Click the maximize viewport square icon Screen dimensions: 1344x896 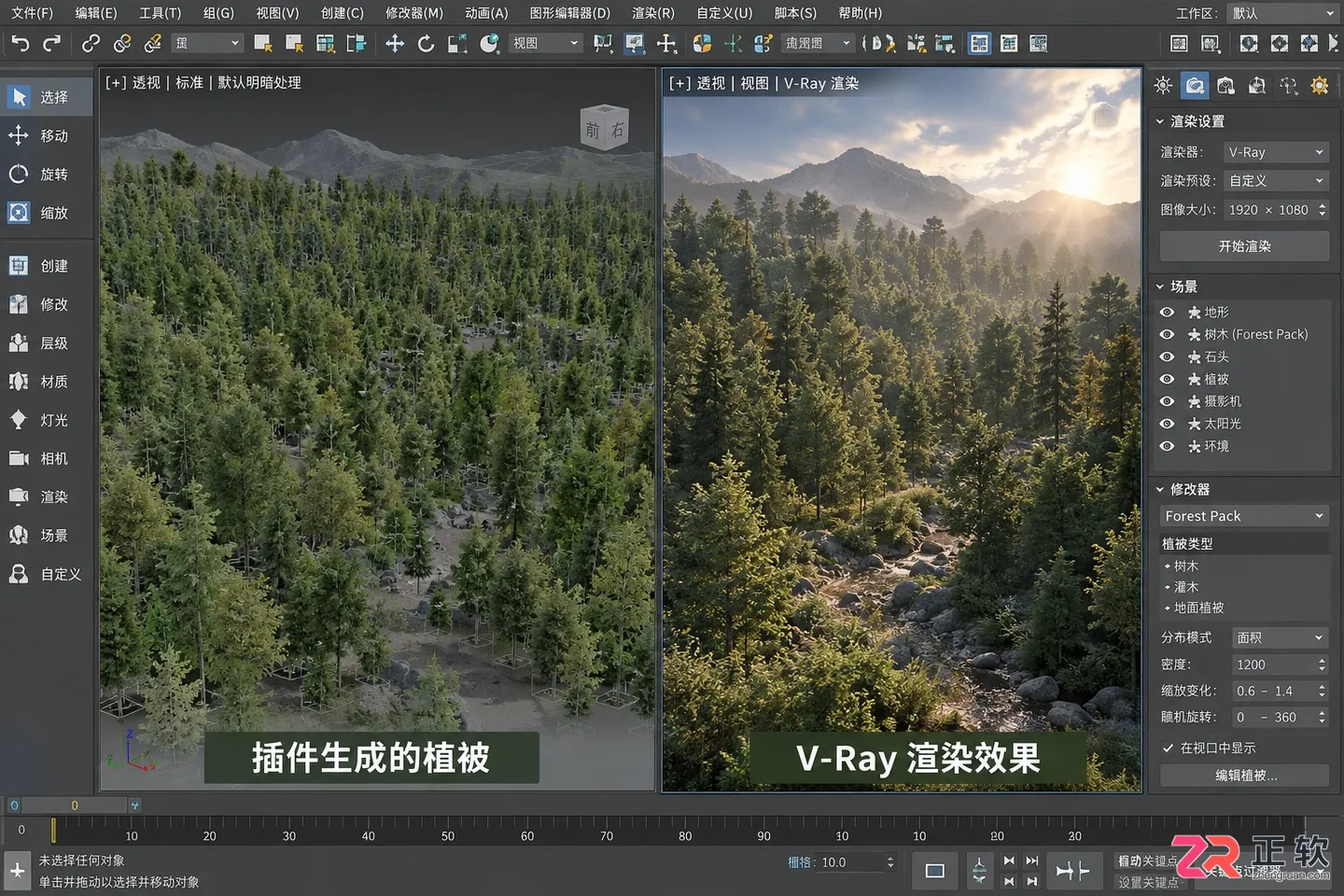[x=934, y=871]
